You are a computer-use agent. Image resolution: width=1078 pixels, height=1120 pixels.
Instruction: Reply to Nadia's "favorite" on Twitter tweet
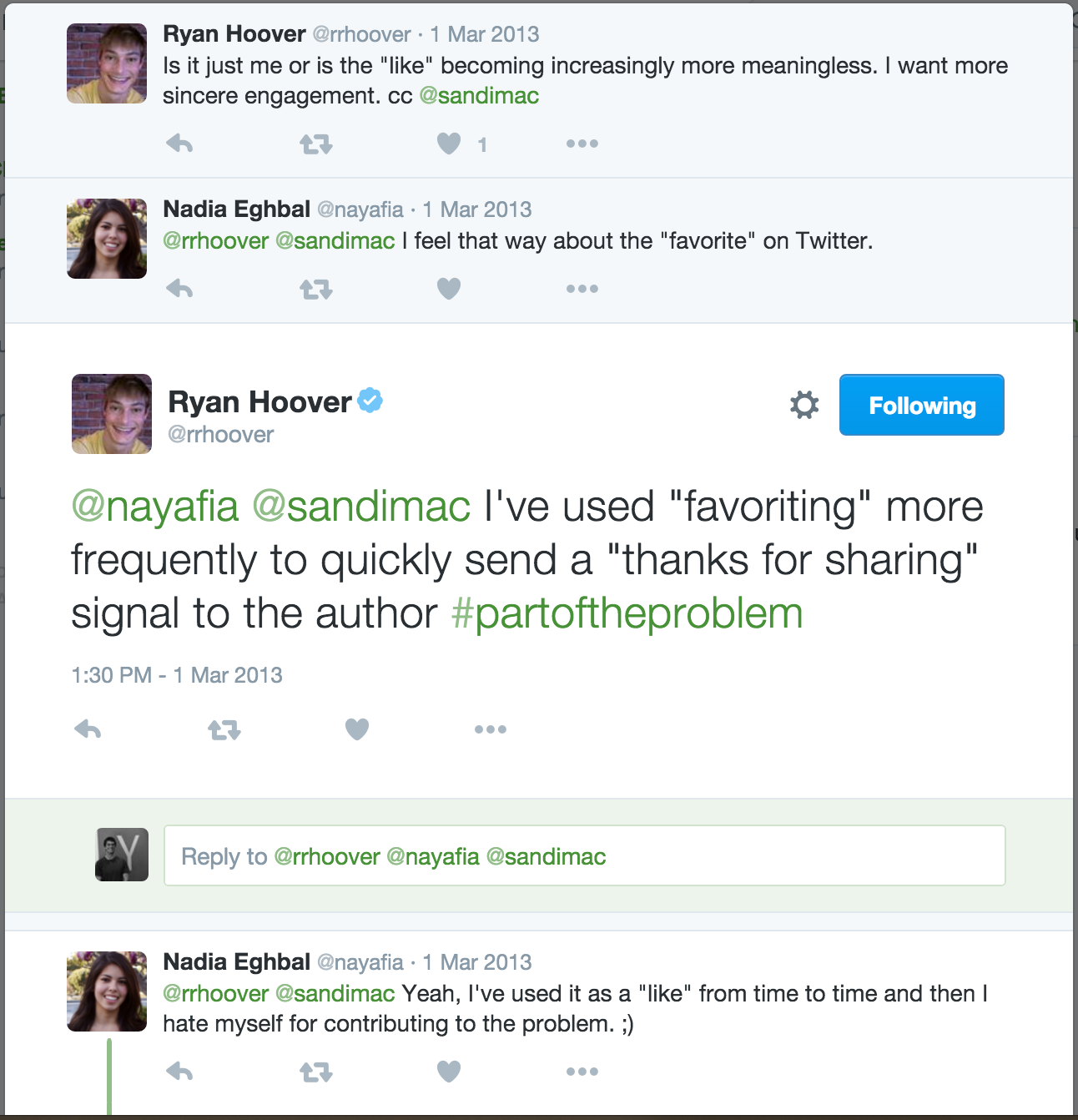click(x=179, y=289)
